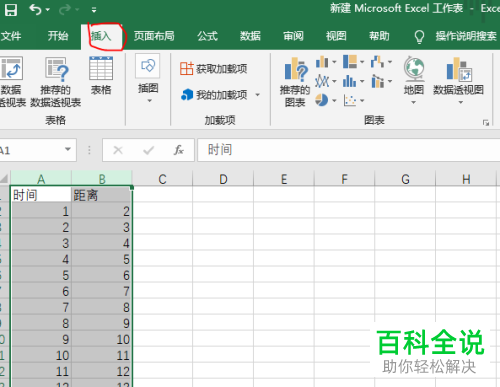Insert a scatter or bubble chart

click(350, 100)
